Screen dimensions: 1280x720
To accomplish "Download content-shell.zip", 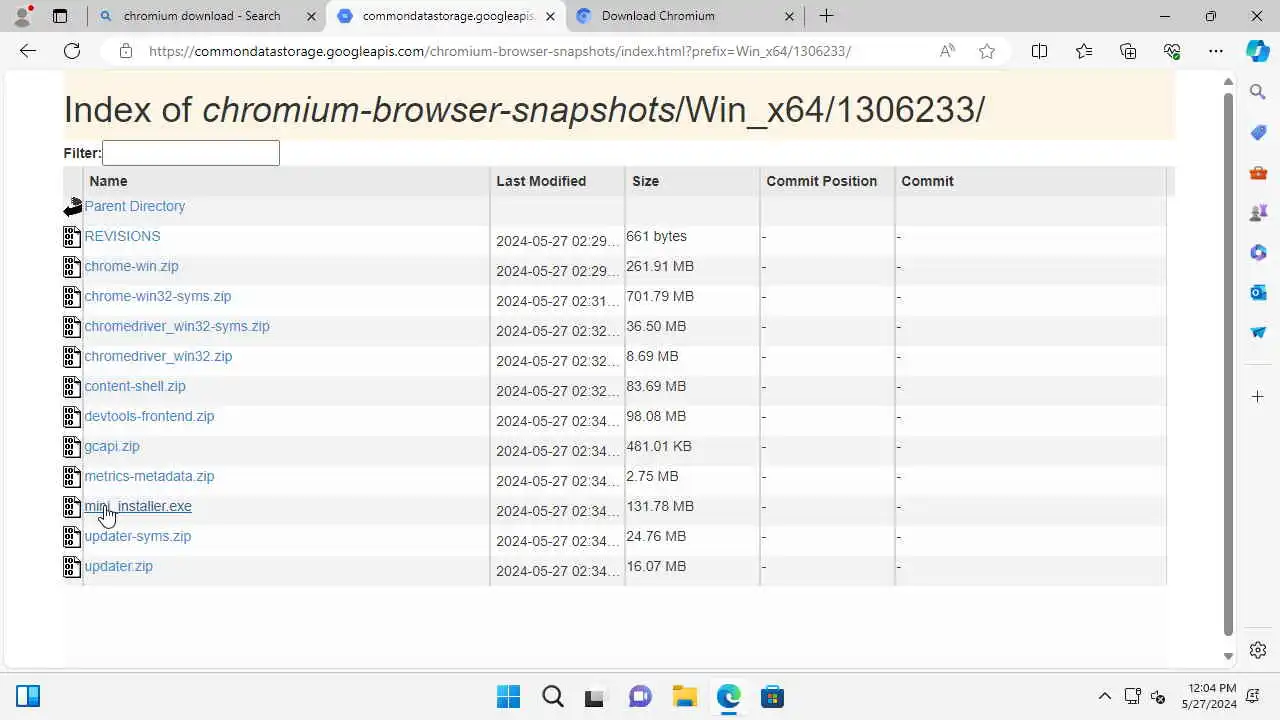I will click(134, 386).
